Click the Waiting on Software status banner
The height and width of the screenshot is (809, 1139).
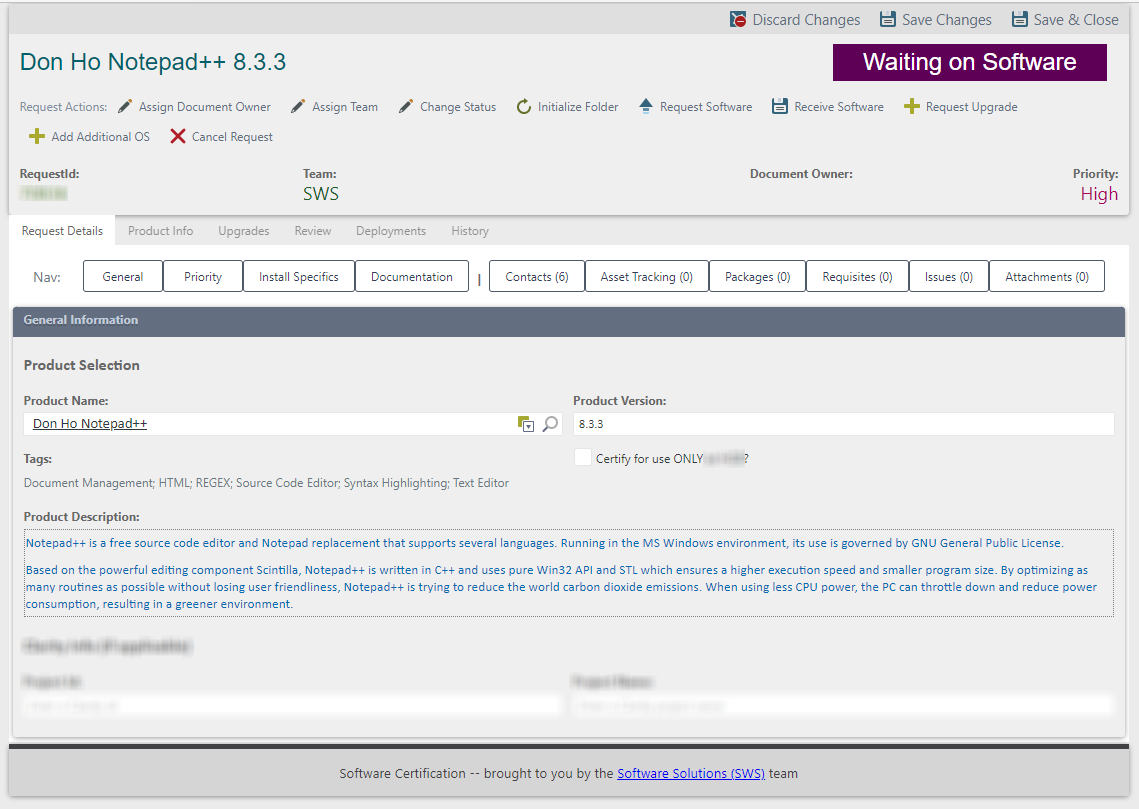click(x=970, y=62)
